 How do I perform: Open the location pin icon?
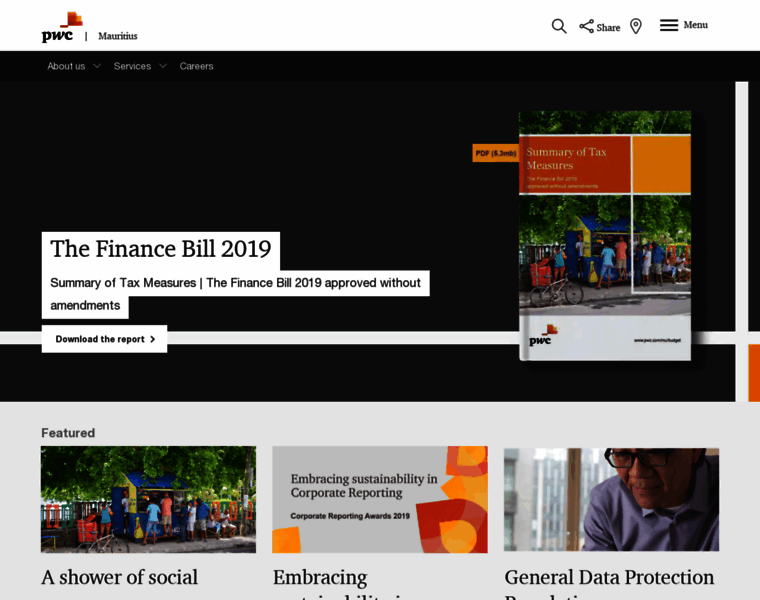[635, 26]
